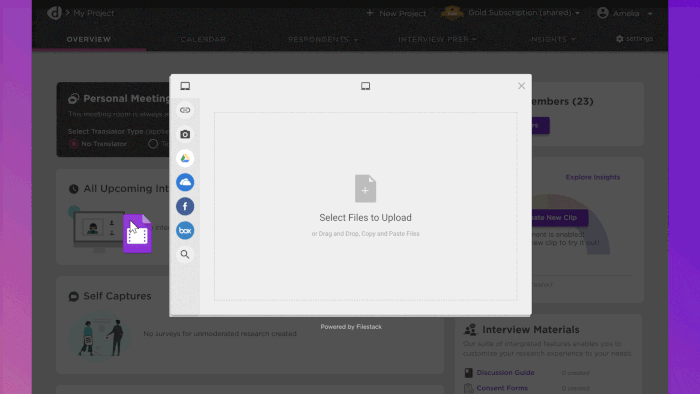Open the Filestack powered-by link

point(351,327)
